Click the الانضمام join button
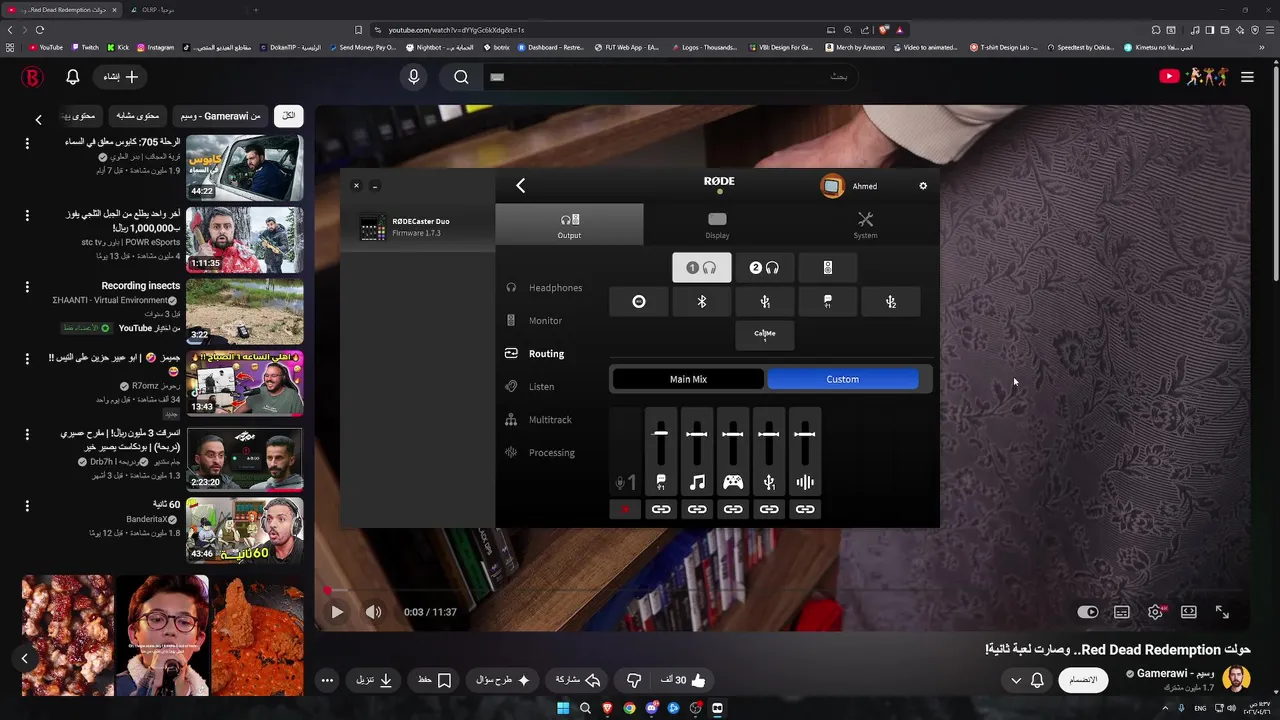Image resolution: width=1280 pixels, height=720 pixels. pyautogui.click(x=1083, y=680)
